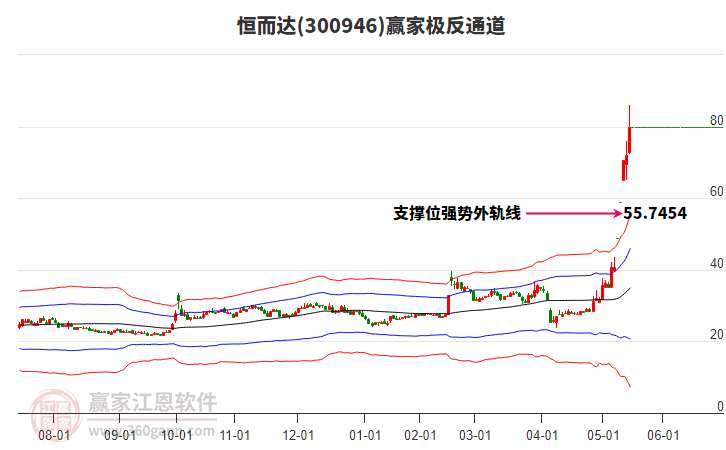
Task: Click the x-axis date 11-01
Action: (x=235, y=436)
